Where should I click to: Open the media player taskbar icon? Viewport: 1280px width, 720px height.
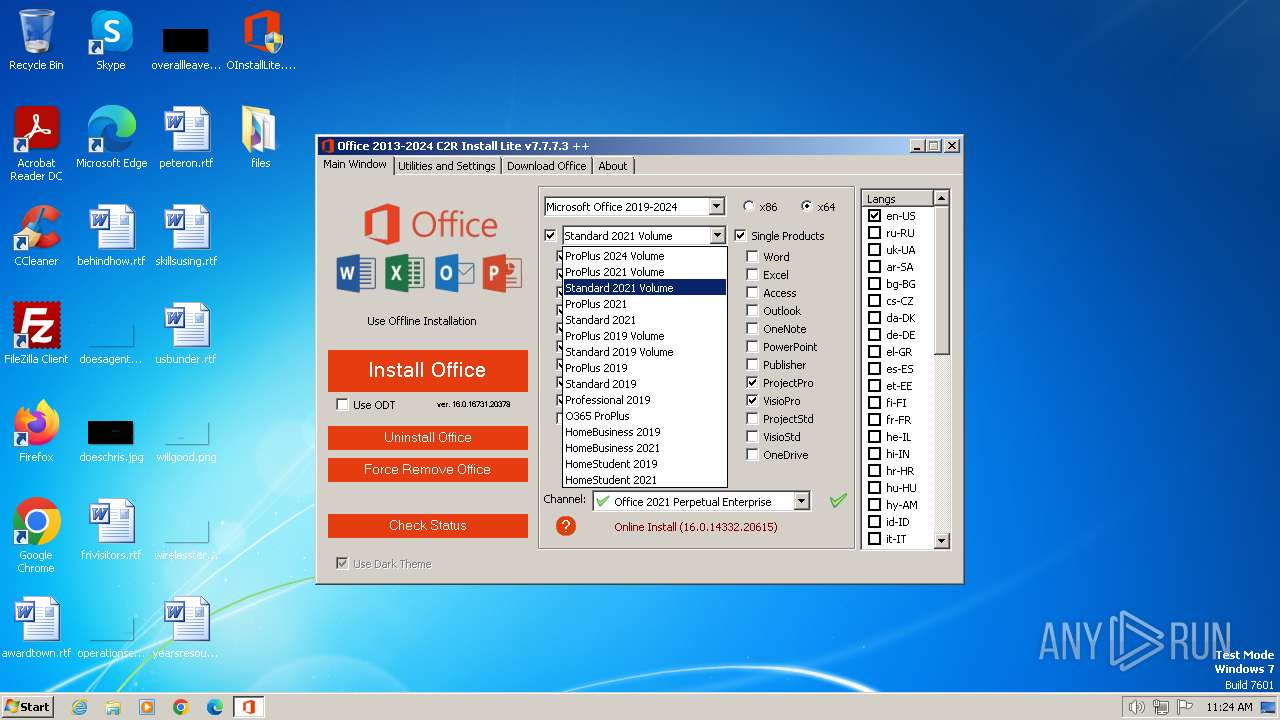(147, 707)
